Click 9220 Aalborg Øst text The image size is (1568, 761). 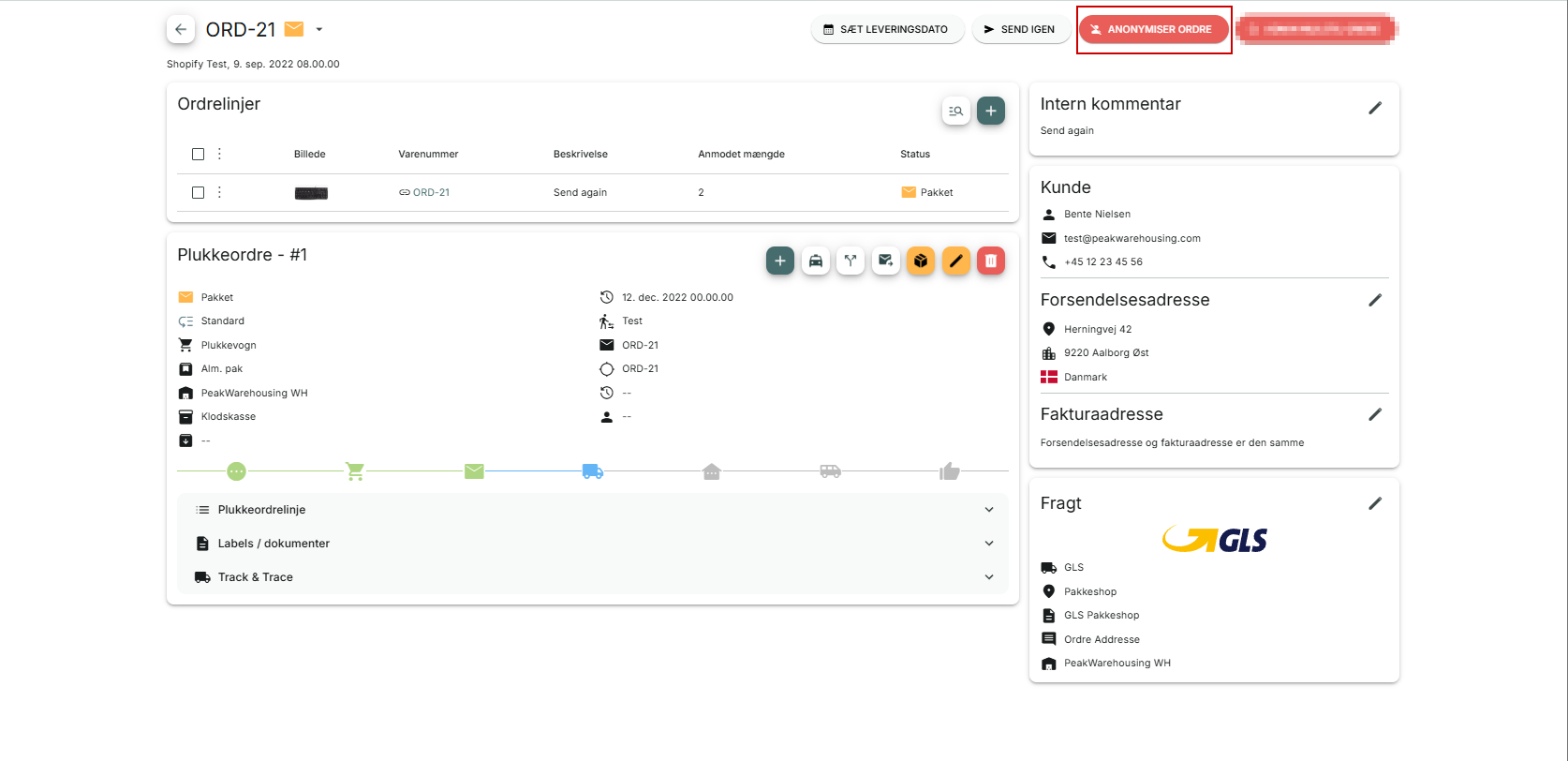1106,352
